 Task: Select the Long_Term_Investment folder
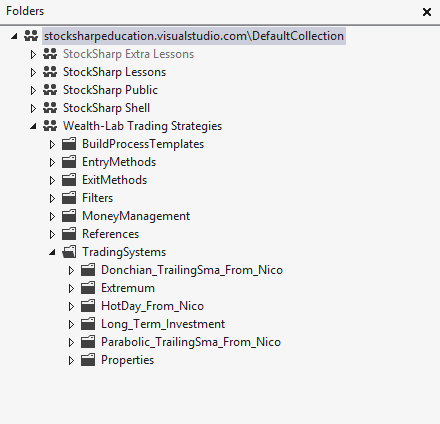(163, 324)
